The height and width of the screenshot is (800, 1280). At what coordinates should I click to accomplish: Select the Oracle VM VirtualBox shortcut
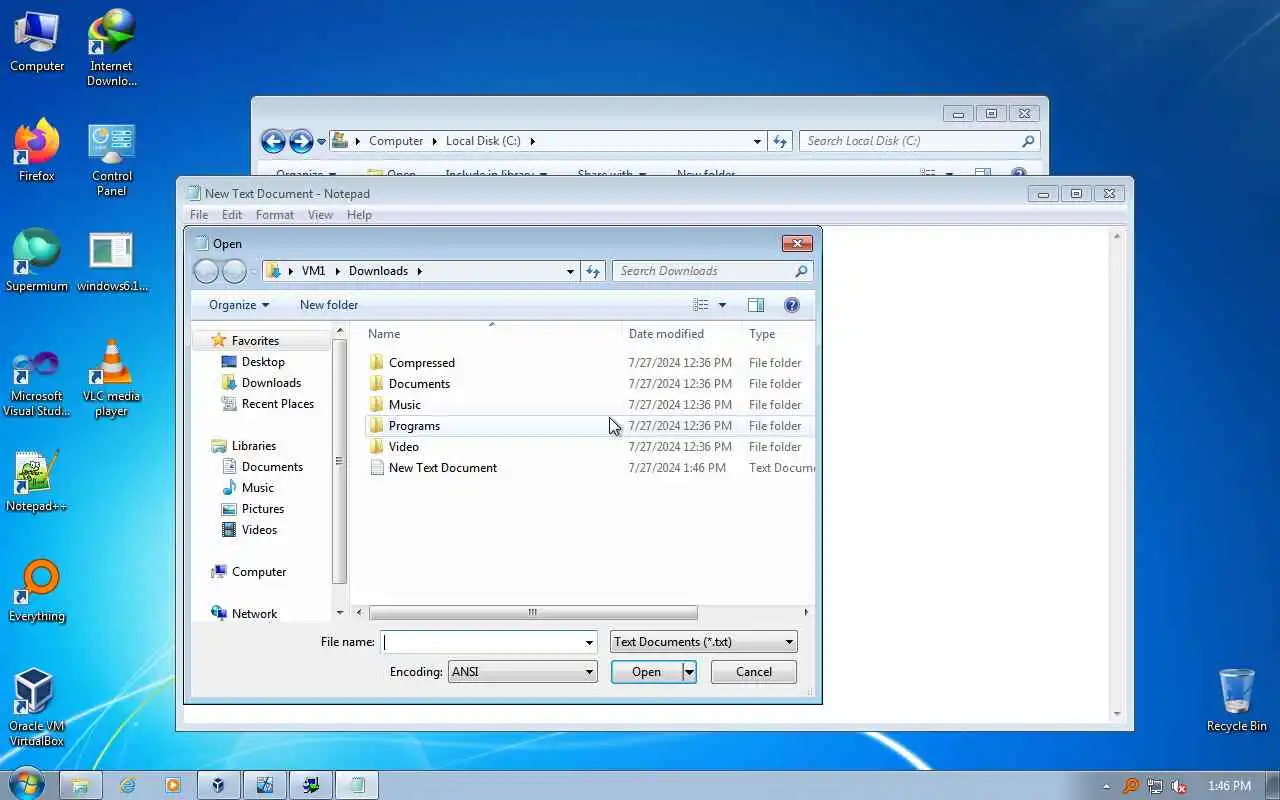click(x=37, y=708)
